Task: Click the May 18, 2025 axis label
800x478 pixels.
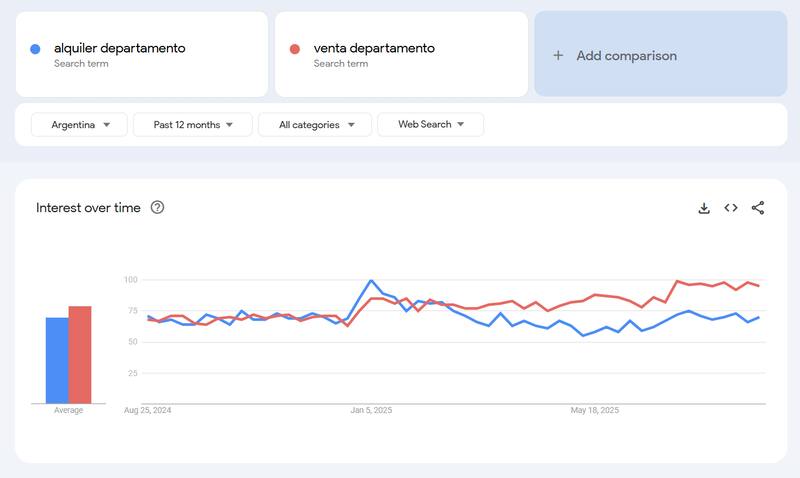Action: (595, 410)
